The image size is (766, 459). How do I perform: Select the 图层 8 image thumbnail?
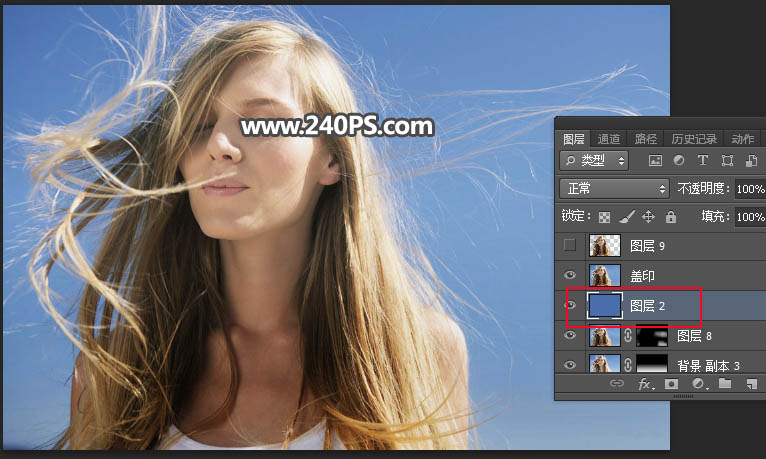[605, 335]
